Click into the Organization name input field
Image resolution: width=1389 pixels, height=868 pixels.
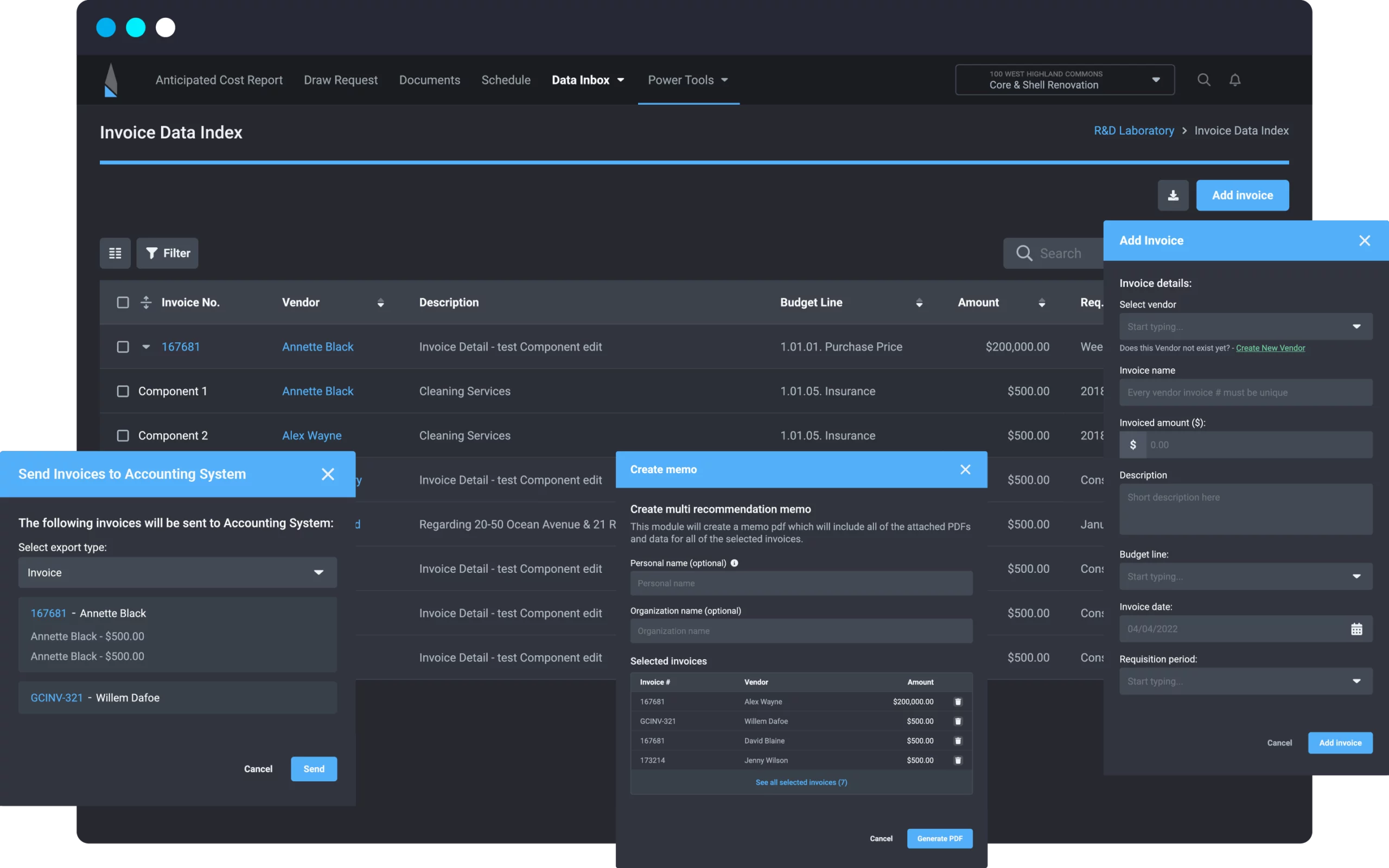[x=801, y=631]
